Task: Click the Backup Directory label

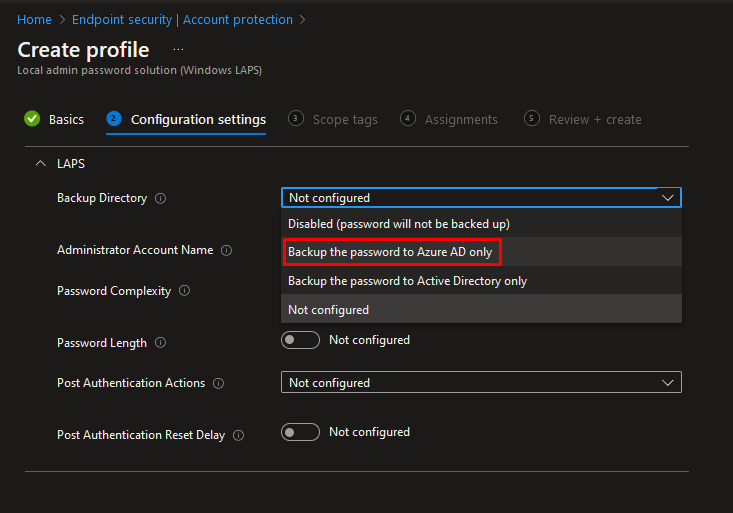Action: pyautogui.click(x=102, y=198)
